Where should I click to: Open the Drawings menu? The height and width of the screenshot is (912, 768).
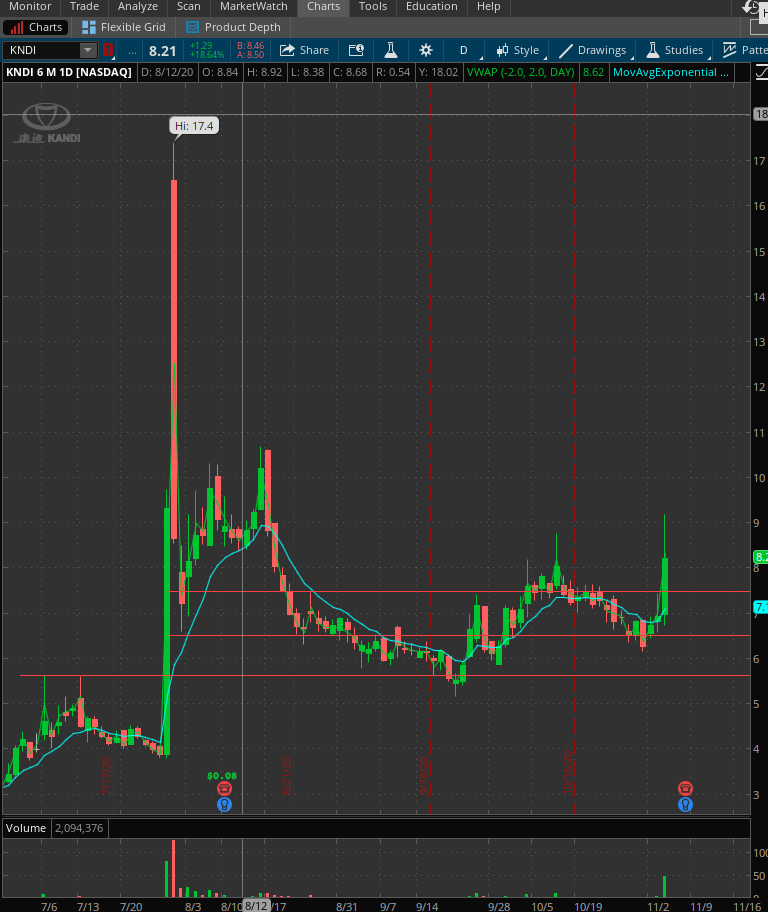point(593,51)
